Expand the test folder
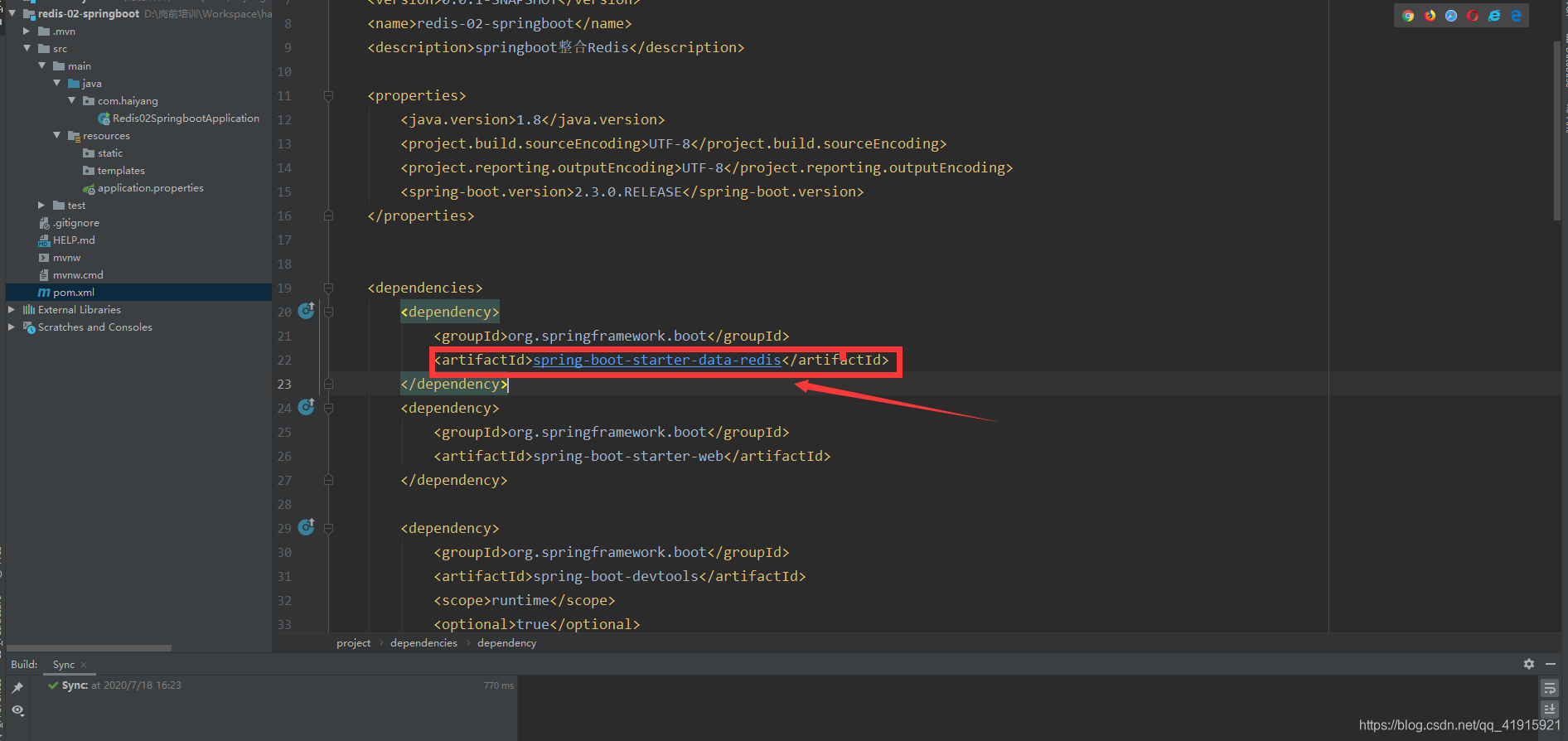The image size is (1568, 741). coord(42,206)
